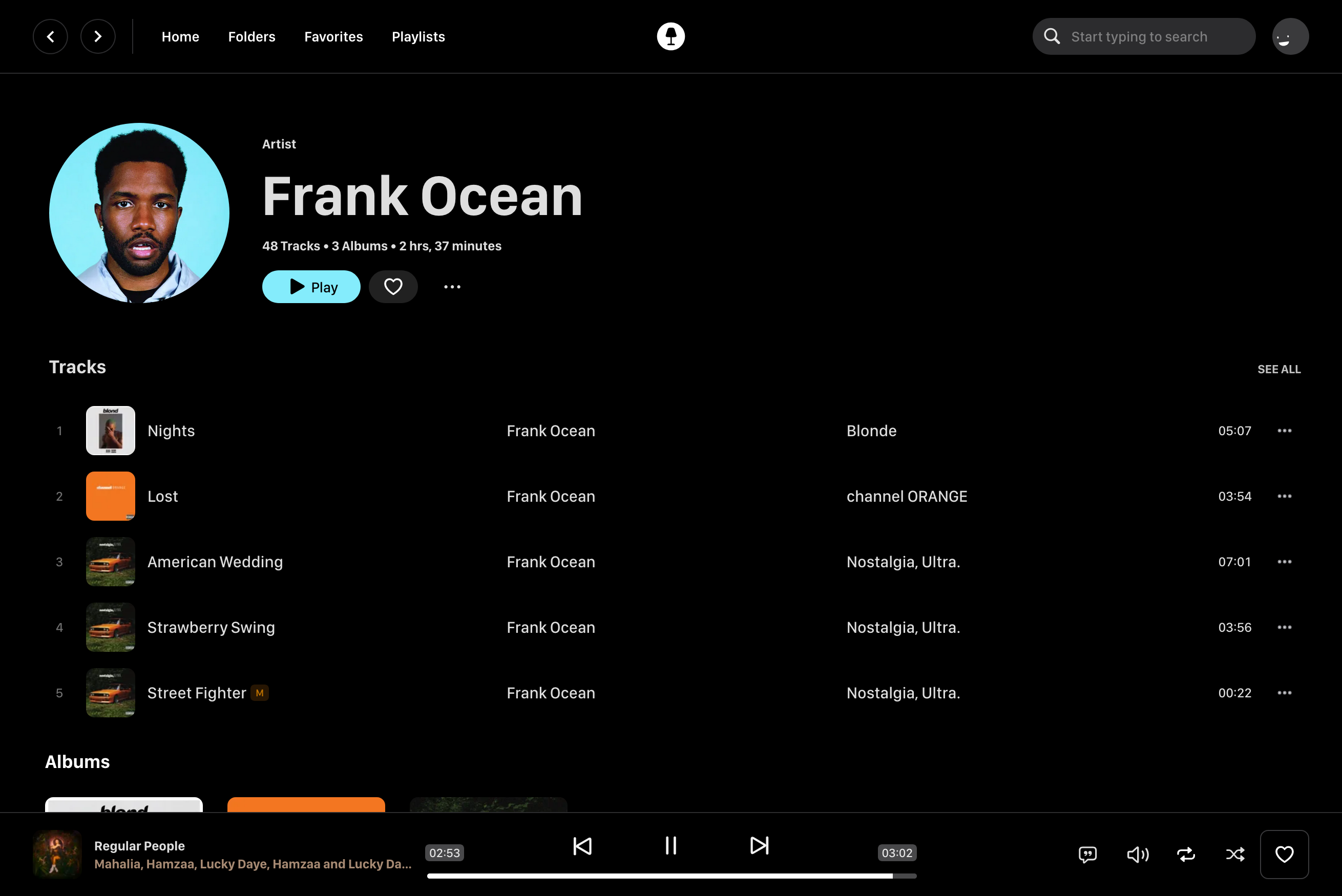Favorite the currently playing song
The width and height of the screenshot is (1342, 896).
pos(1284,855)
